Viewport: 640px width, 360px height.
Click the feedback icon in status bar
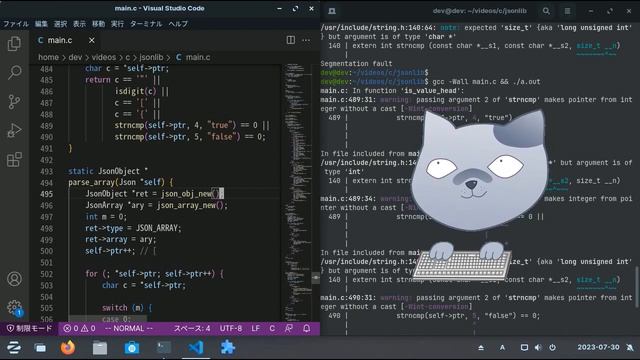[x=289, y=329]
